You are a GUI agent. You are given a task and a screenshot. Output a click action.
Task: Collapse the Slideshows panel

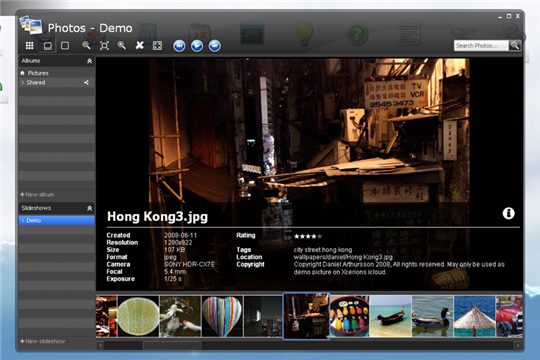(x=90, y=208)
